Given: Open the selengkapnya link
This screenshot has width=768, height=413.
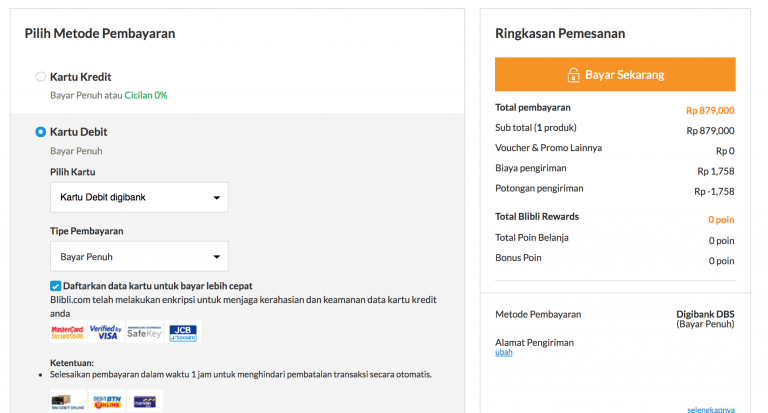Looking at the screenshot, I should [711, 409].
